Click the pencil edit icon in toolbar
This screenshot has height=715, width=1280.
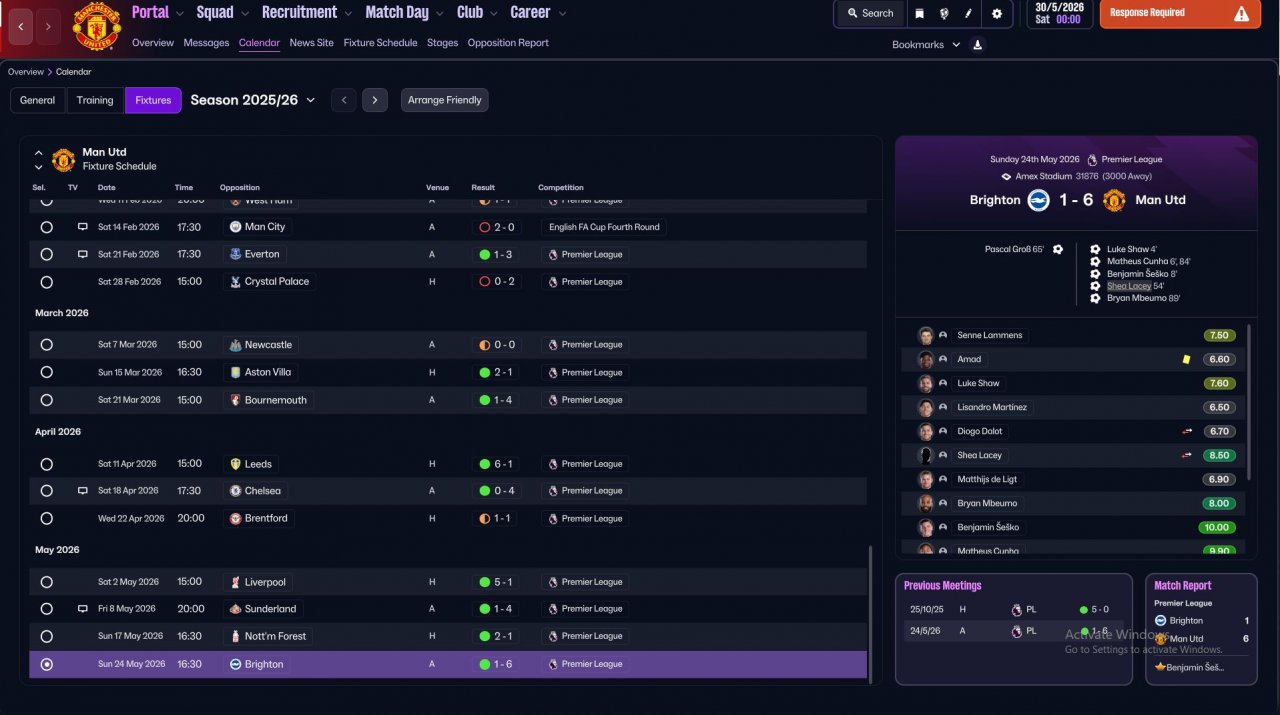(x=968, y=13)
